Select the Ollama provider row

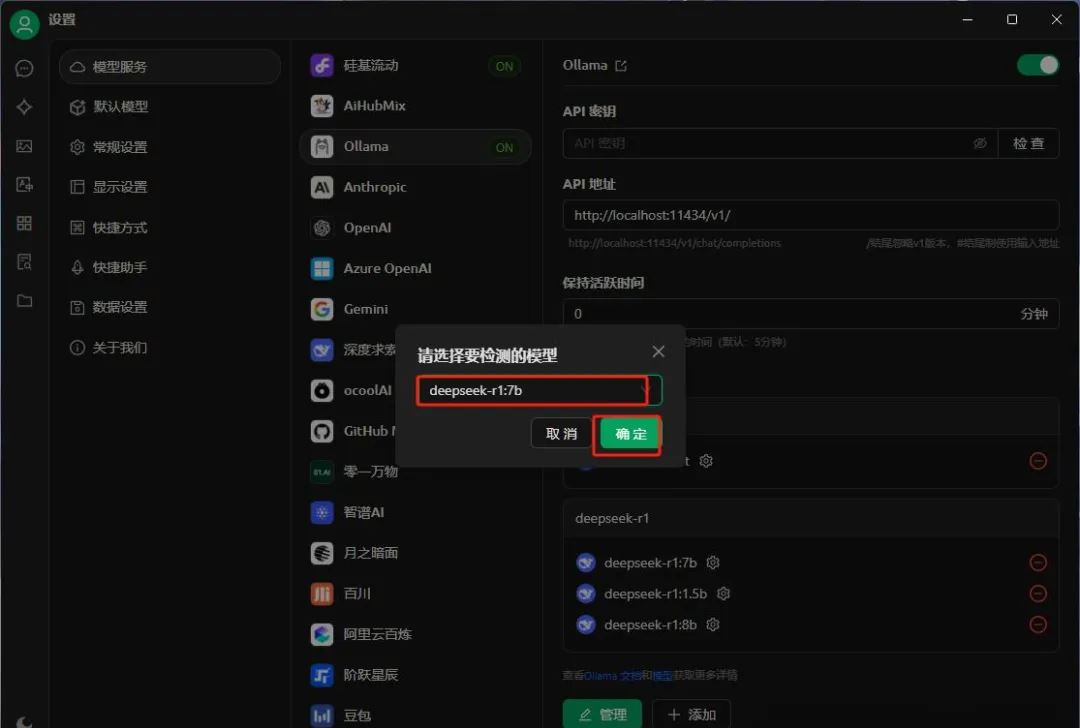pos(415,147)
